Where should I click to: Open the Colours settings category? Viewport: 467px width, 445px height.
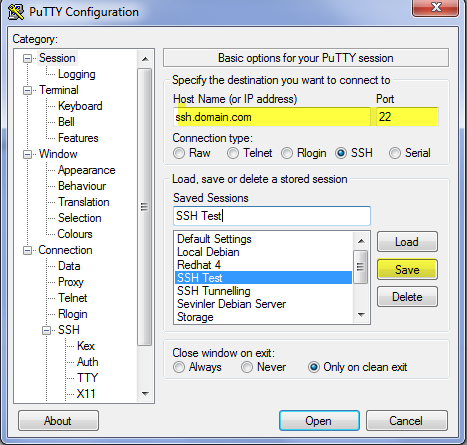point(75,234)
